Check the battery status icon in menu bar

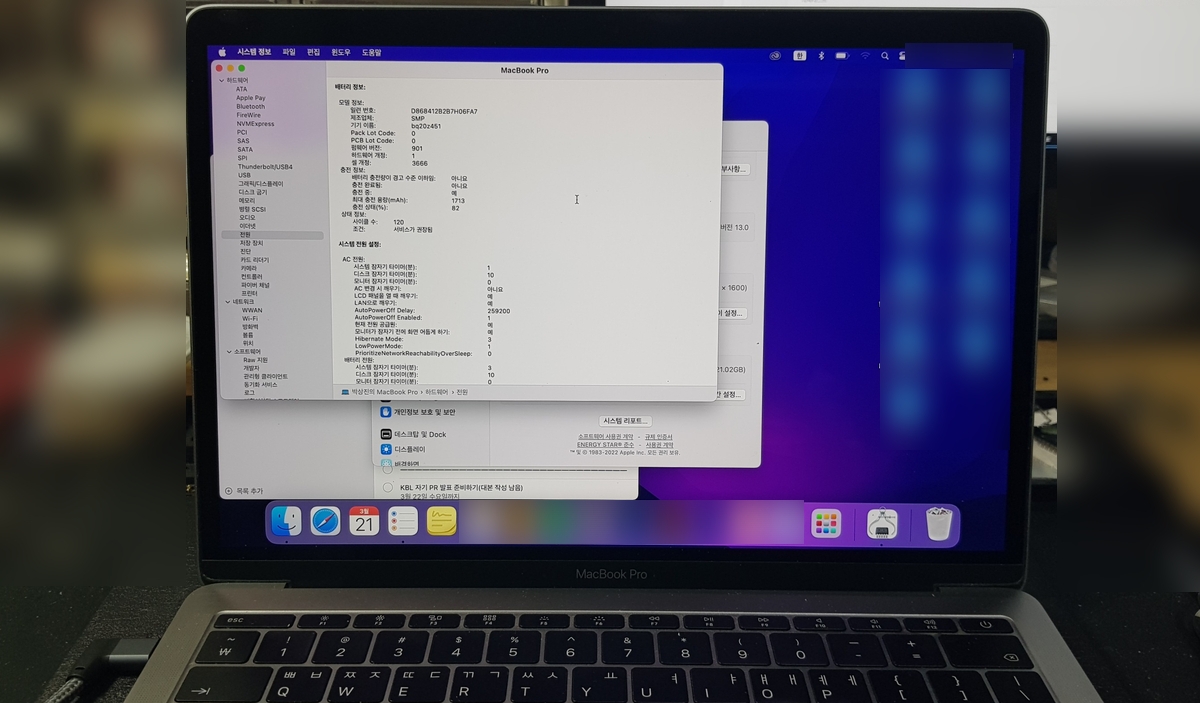842,55
